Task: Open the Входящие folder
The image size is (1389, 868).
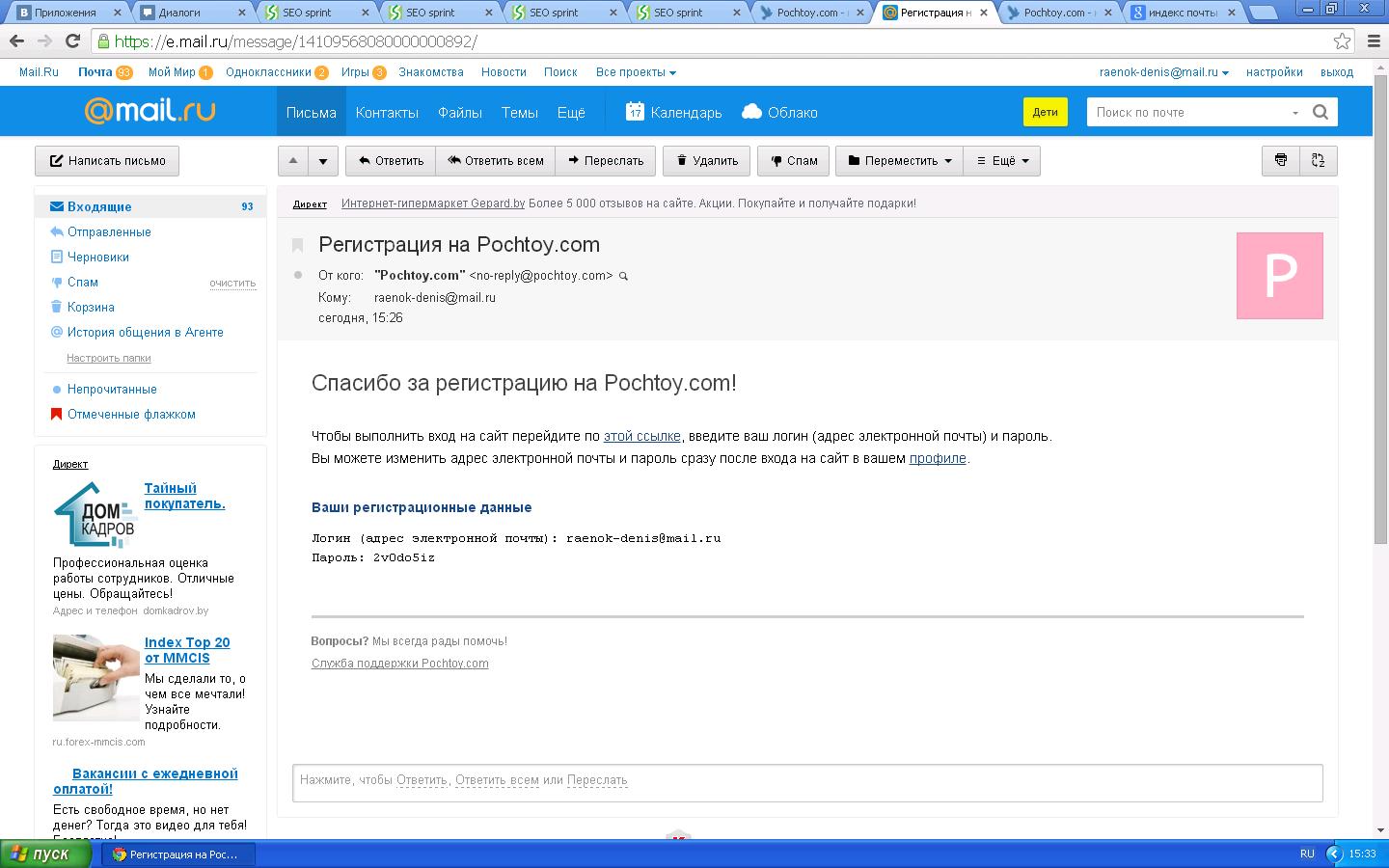Action: tap(150, 206)
